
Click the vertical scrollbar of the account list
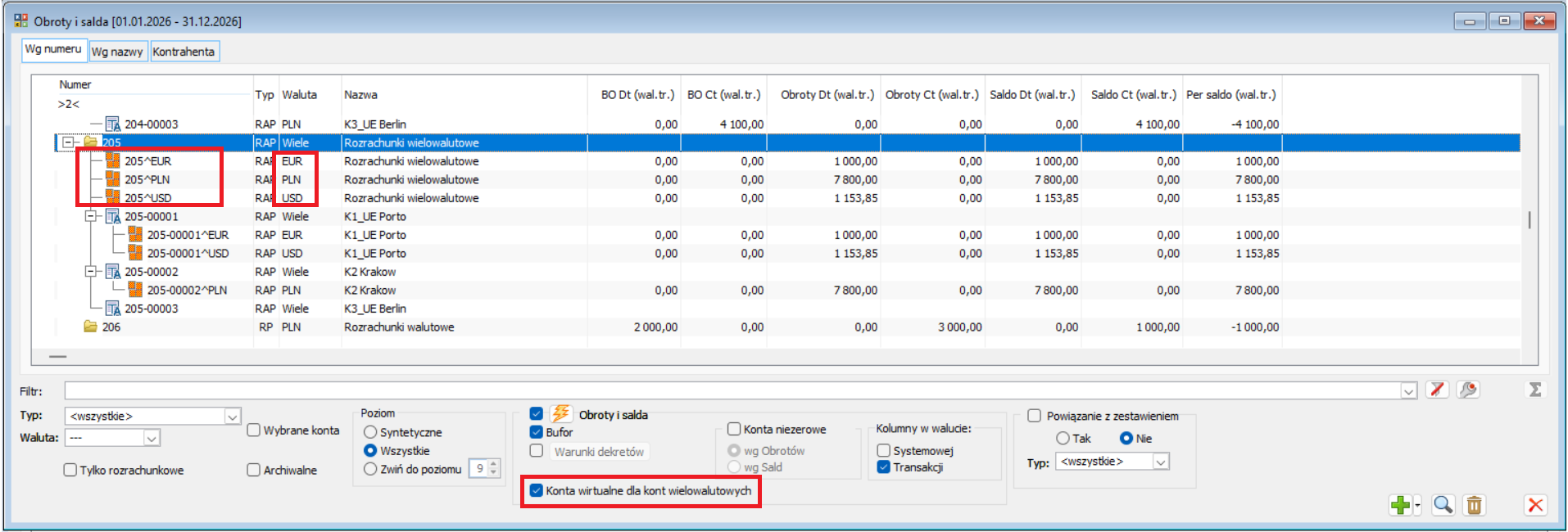pyautogui.click(x=1529, y=220)
